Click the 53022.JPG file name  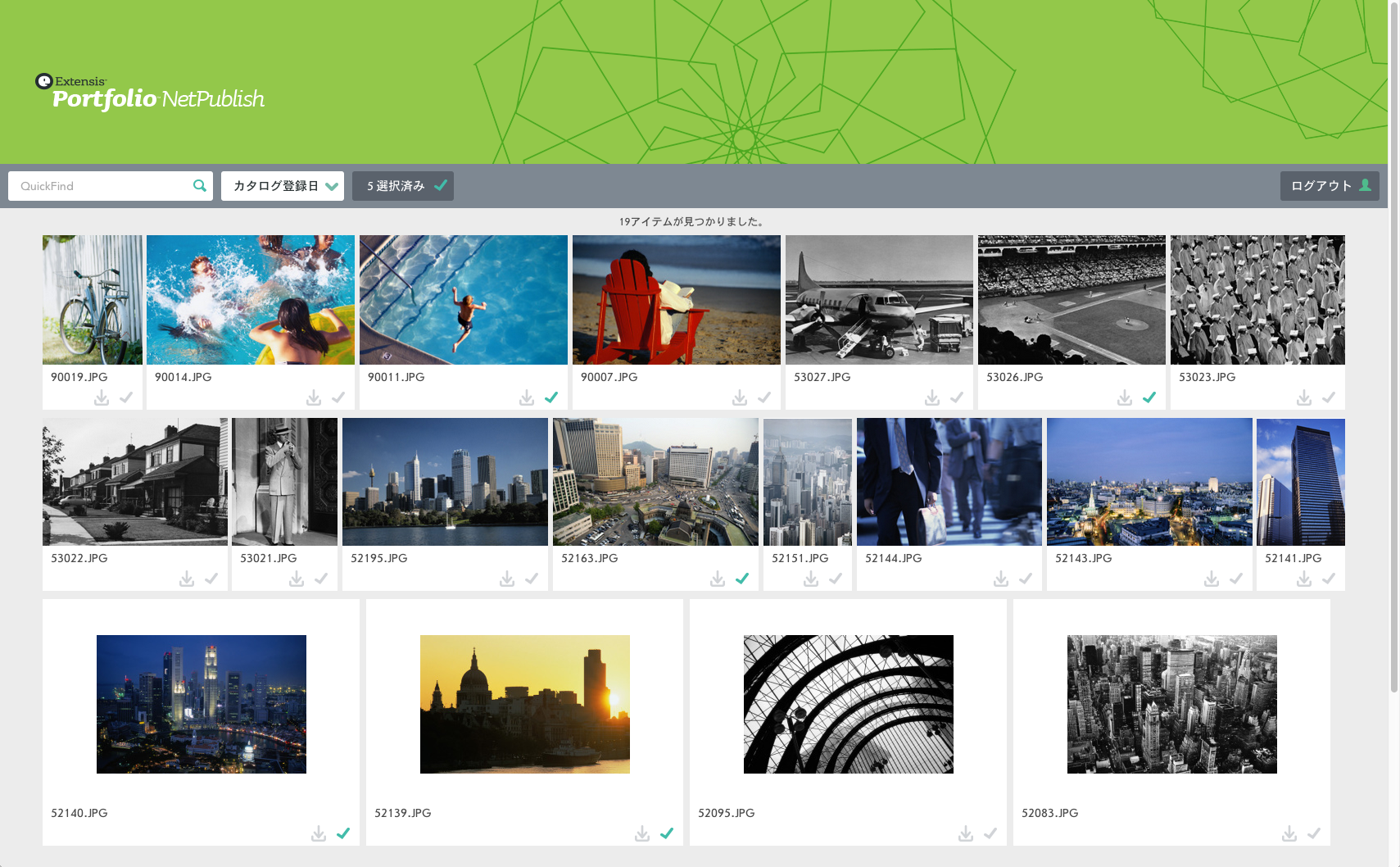[x=79, y=558]
